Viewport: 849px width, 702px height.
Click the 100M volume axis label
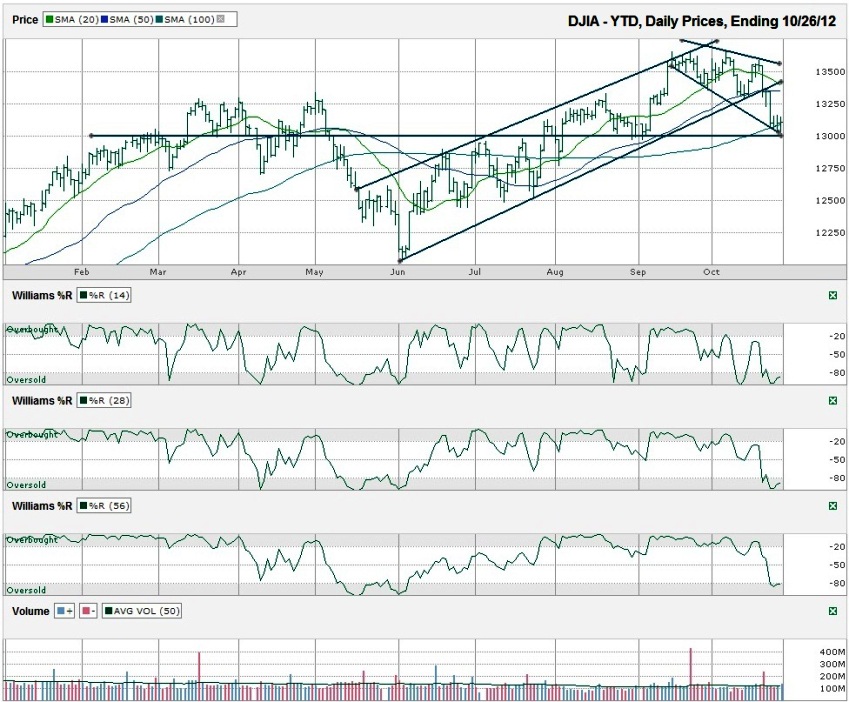point(832,689)
